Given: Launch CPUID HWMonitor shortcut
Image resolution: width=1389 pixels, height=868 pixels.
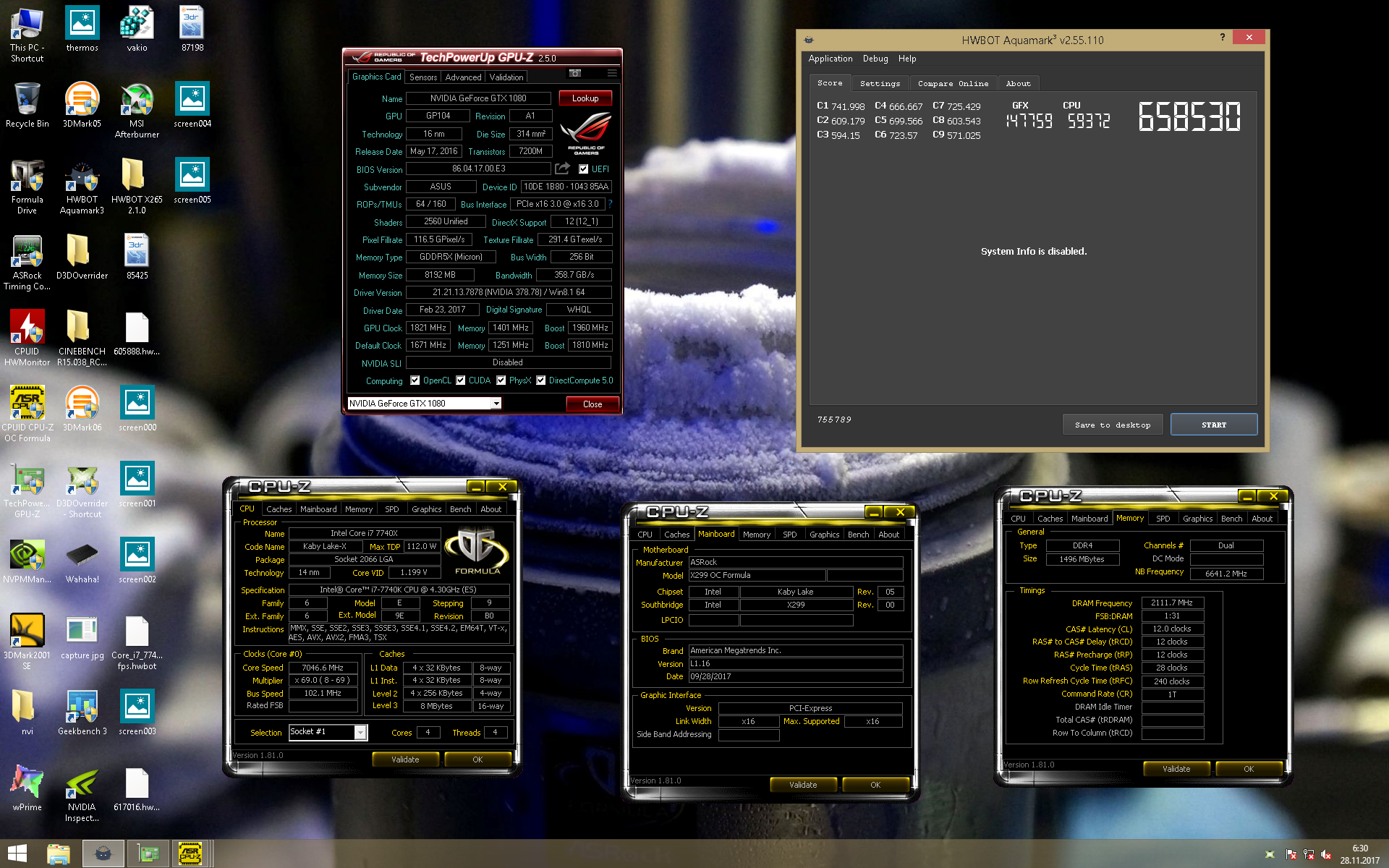Looking at the screenshot, I should pyautogui.click(x=27, y=338).
